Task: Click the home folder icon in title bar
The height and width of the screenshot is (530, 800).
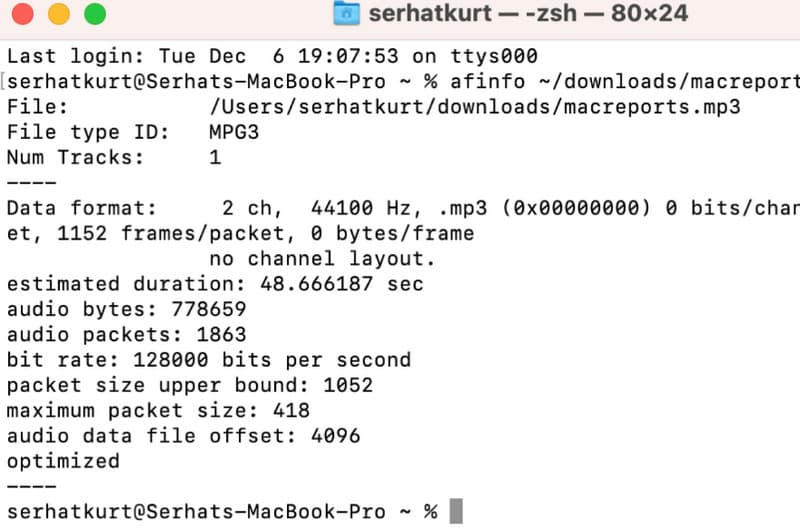Action: 346,14
